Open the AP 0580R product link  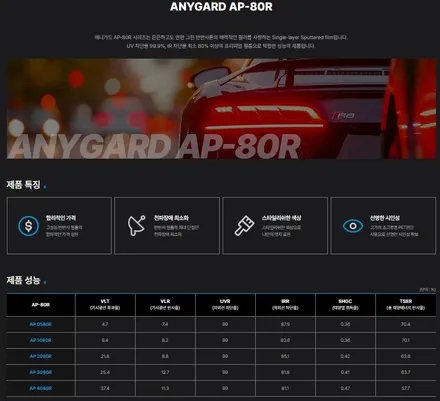click(x=41, y=324)
